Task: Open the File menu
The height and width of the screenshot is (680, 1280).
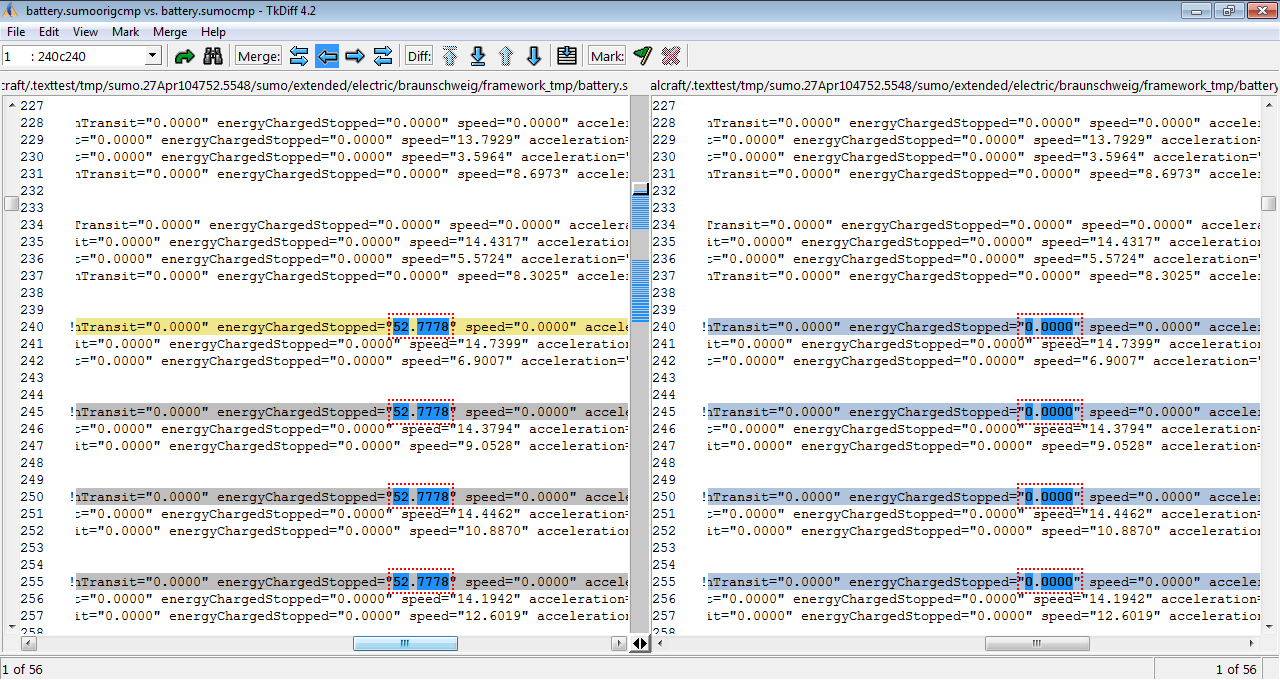Action: click(x=16, y=32)
